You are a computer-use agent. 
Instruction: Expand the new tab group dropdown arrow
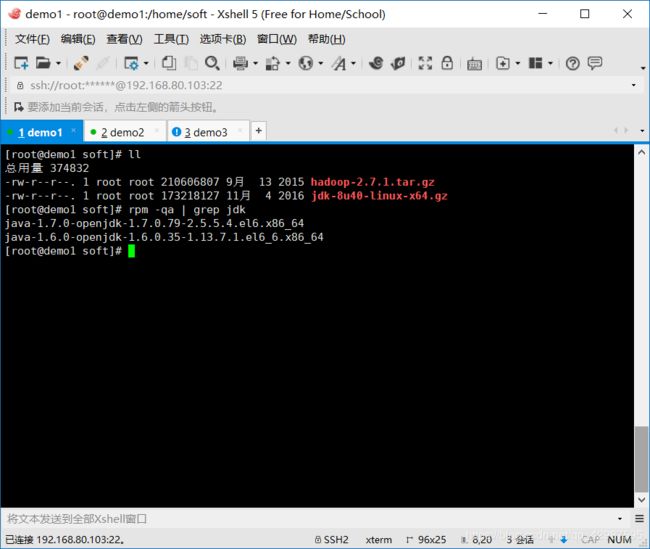coord(518,63)
